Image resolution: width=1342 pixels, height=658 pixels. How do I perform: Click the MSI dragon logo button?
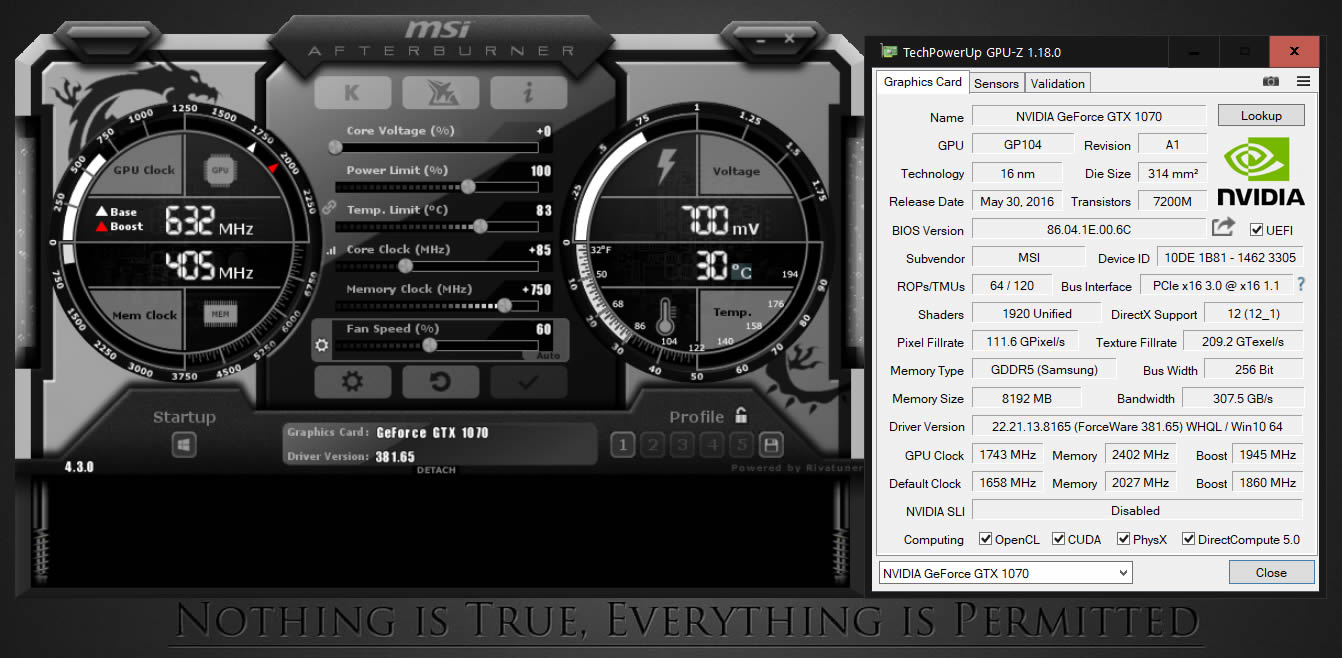point(440,92)
